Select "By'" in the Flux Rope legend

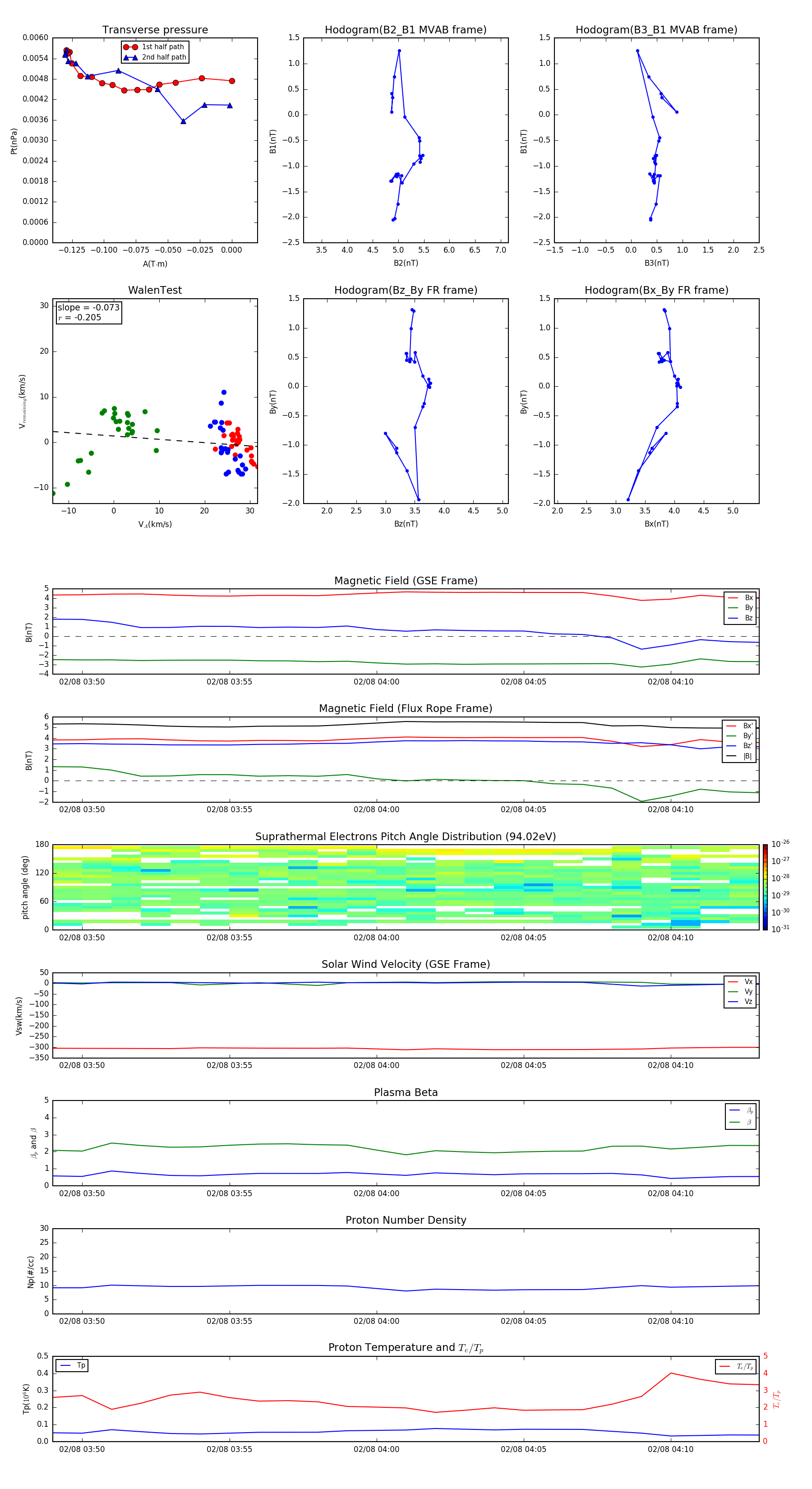point(740,736)
